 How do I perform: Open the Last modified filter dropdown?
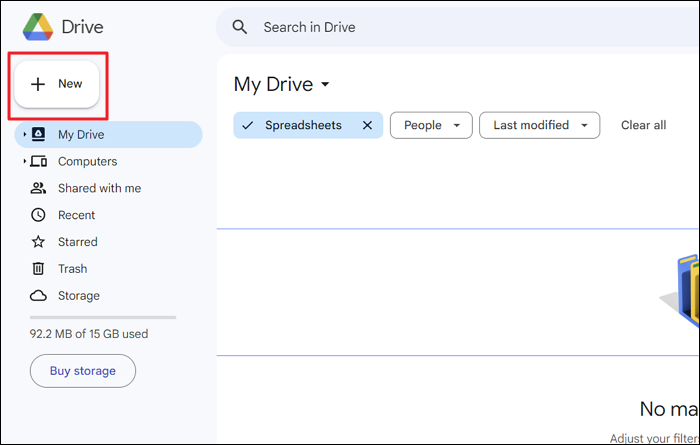click(x=539, y=125)
